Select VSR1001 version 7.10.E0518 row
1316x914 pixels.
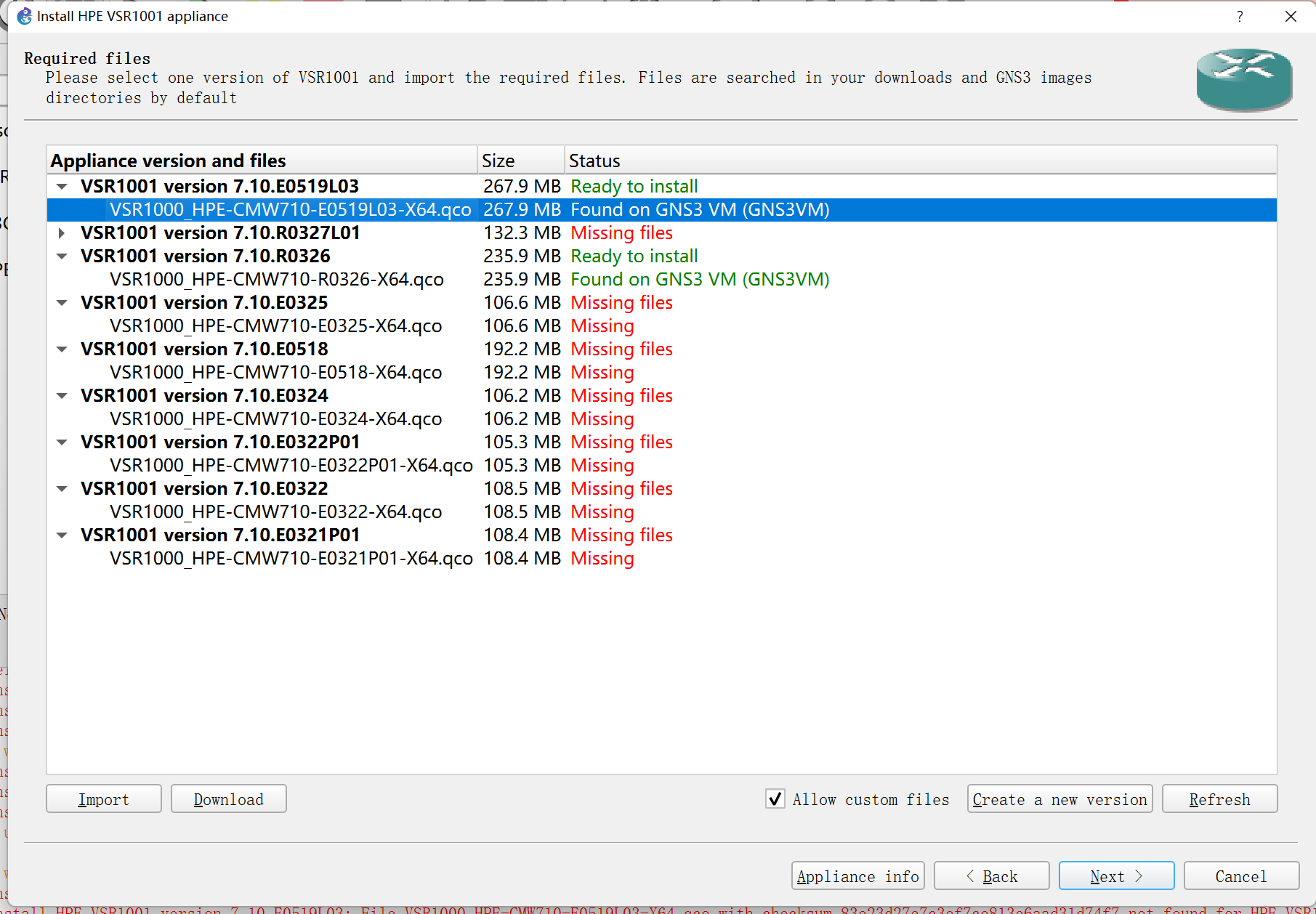661,349
